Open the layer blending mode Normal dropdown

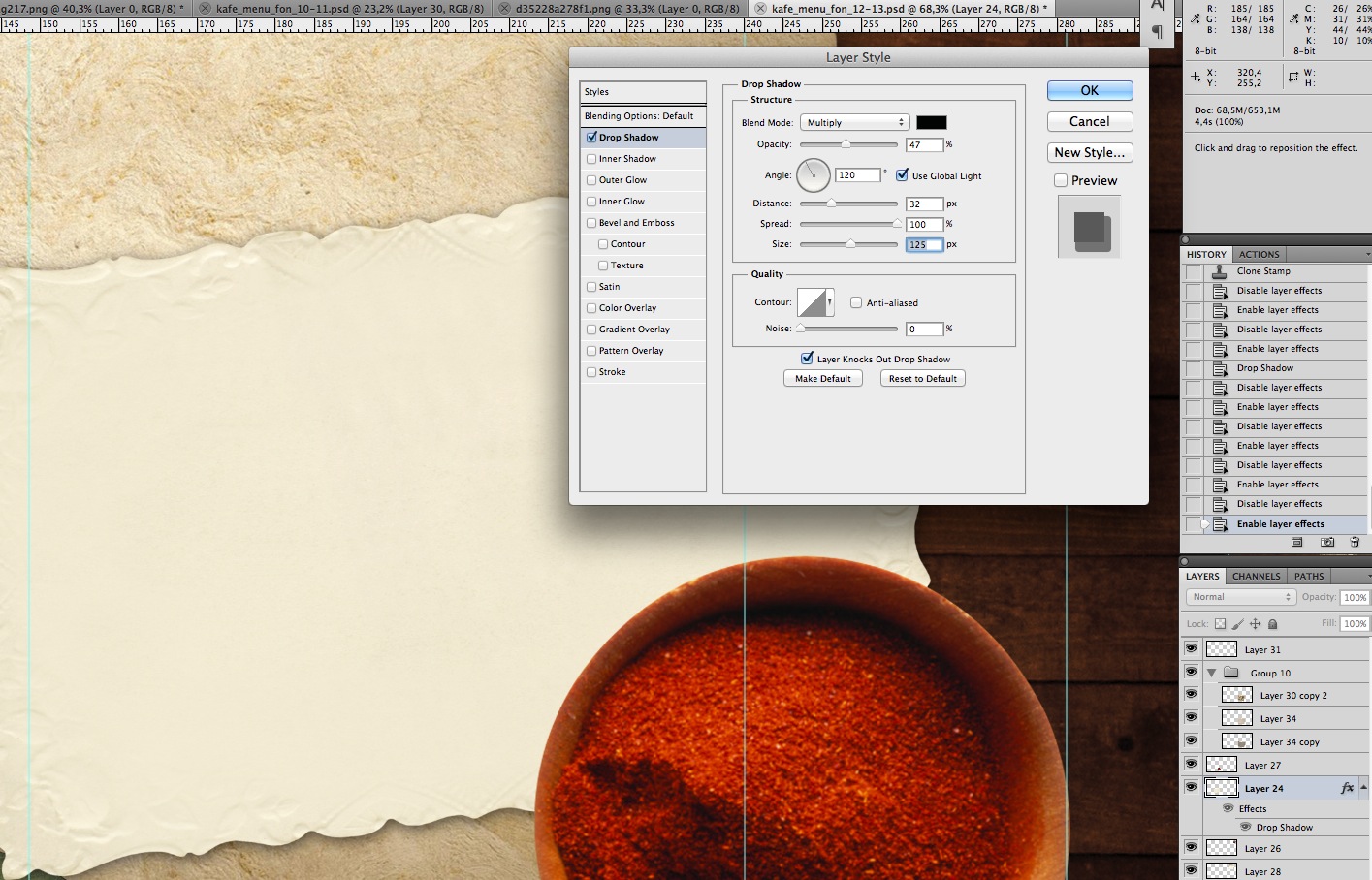[x=1240, y=597]
